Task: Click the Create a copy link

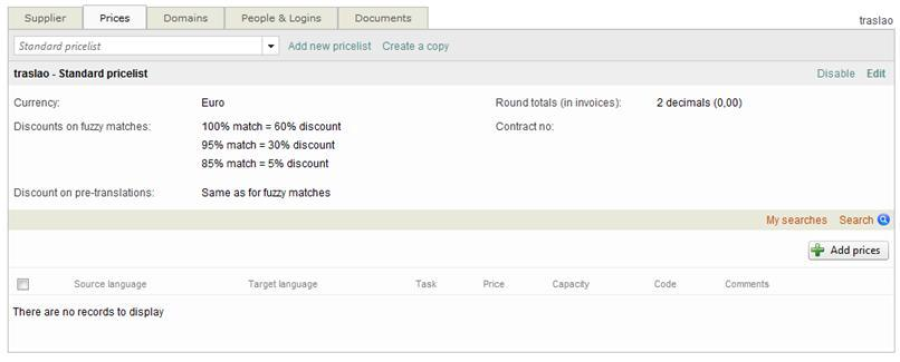Action: 416,46
